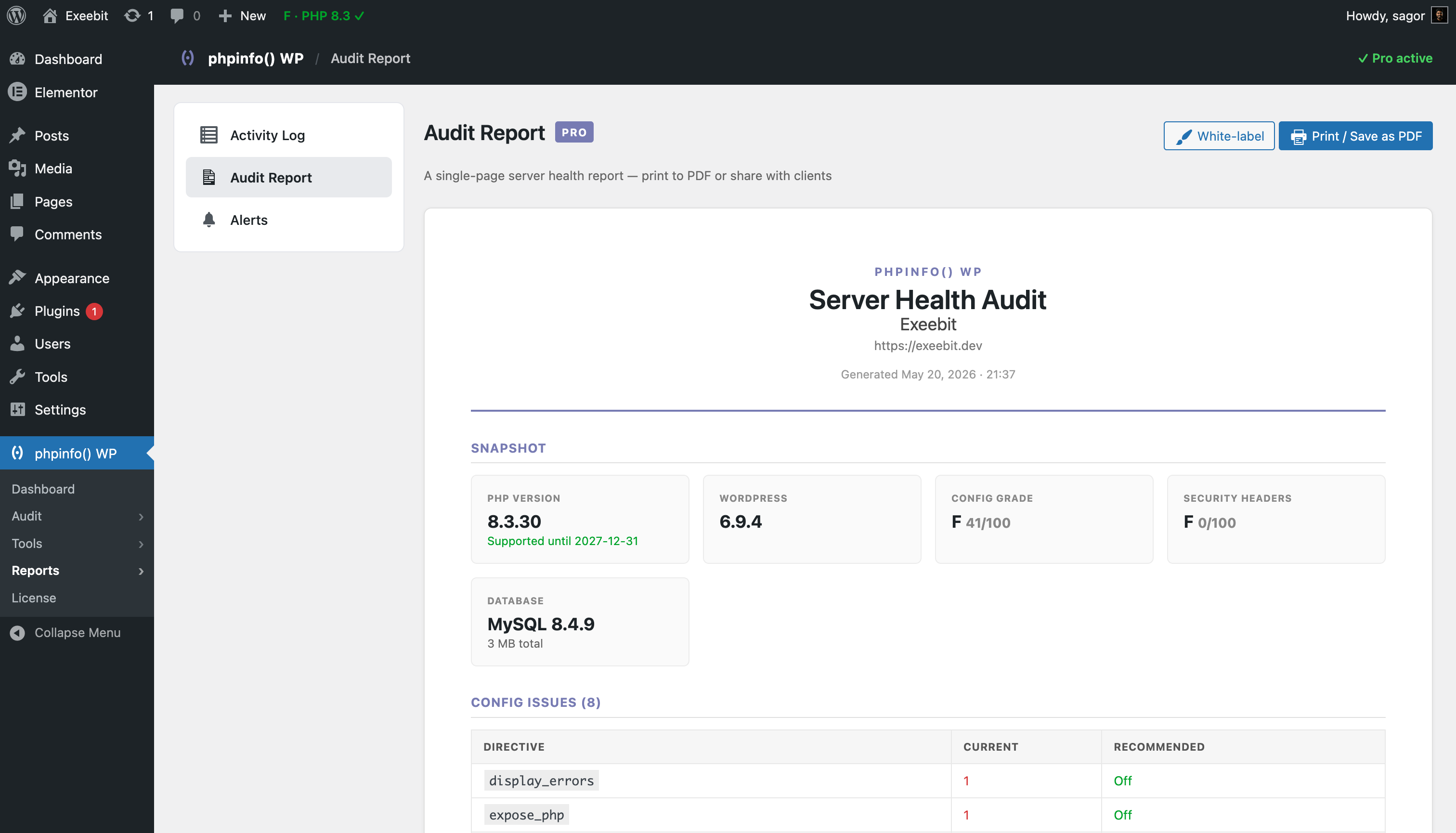This screenshot has width=1456, height=833.
Task: Click the updates refresh icon
Action: (x=132, y=15)
